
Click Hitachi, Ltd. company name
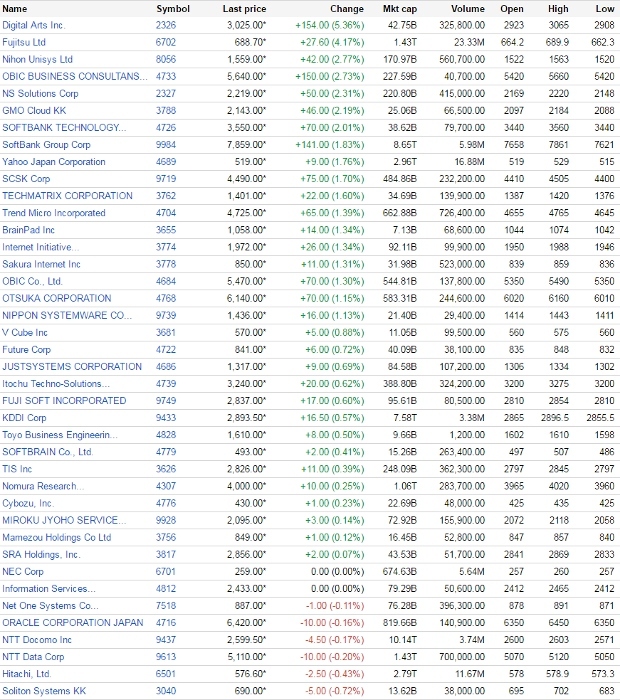pyautogui.click(x=26, y=674)
